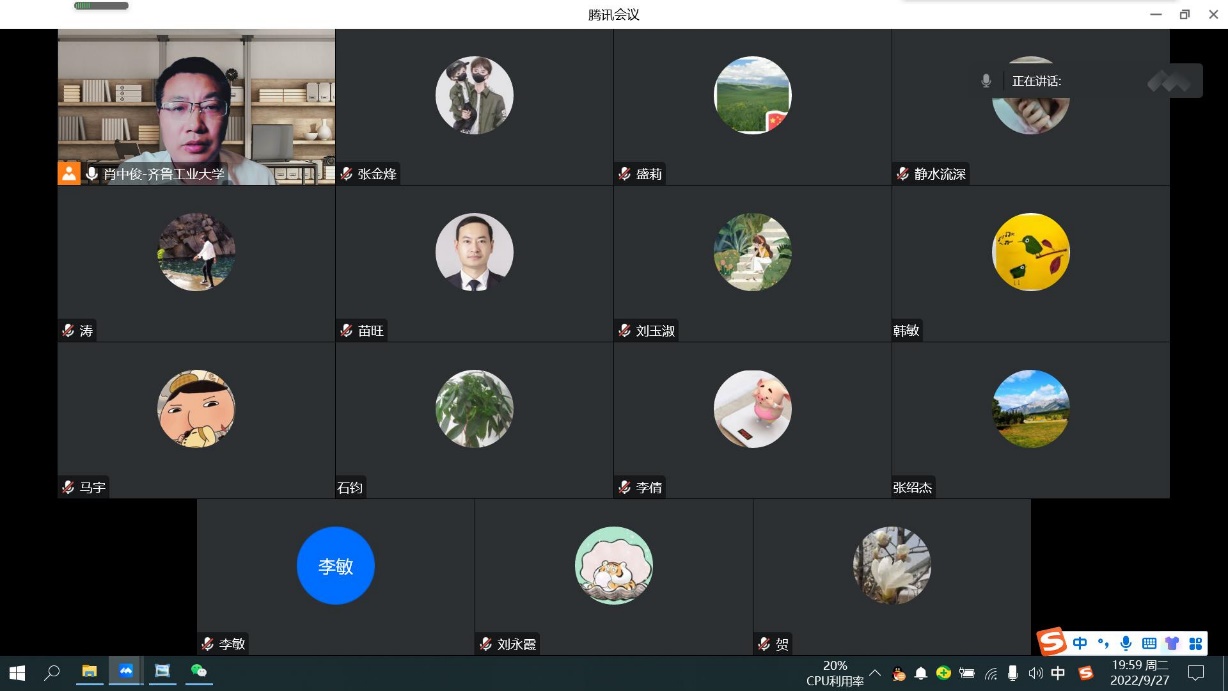Click 贺's magnolia flower avatar
Viewport: 1228px width, 691px height.
(891, 566)
